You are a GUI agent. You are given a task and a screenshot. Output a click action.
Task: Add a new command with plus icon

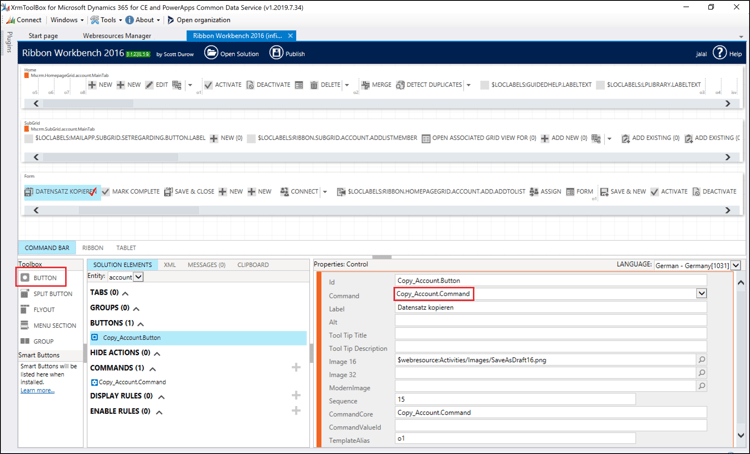296,368
